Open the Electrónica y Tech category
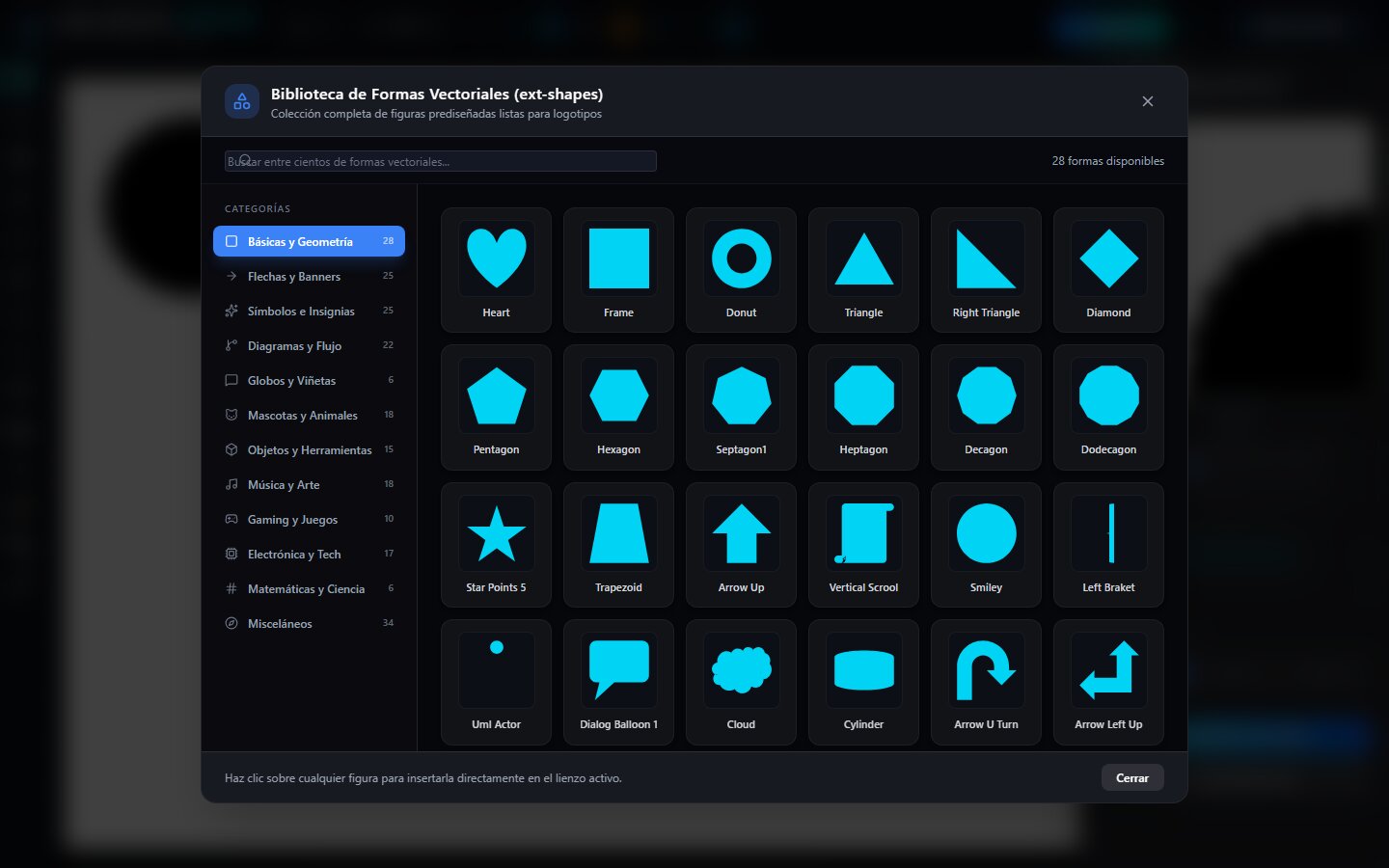This screenshot has height=868, width=1389. (309, 554)
